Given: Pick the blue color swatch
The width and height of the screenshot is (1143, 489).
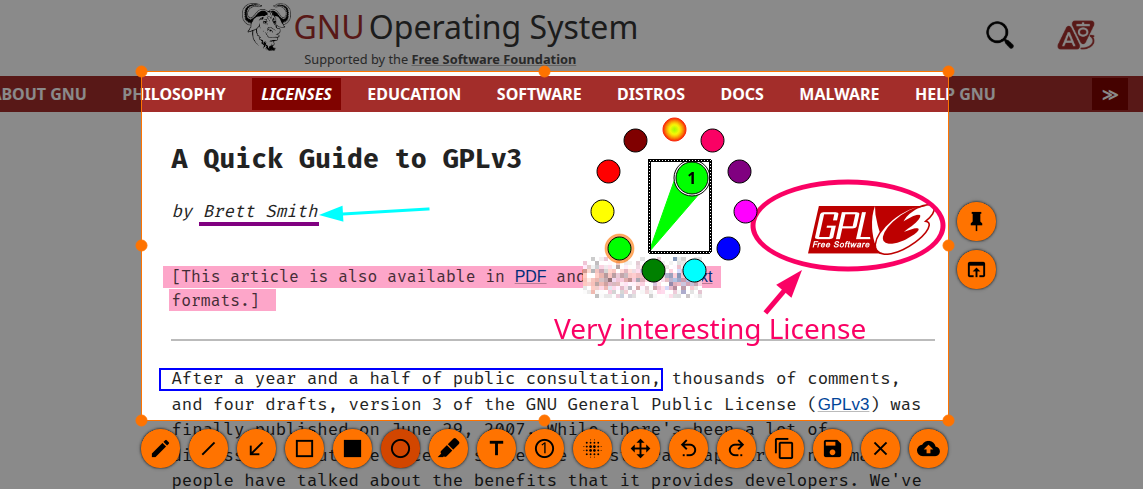Looking at the screenshot, I should click(x=728, y=247).
